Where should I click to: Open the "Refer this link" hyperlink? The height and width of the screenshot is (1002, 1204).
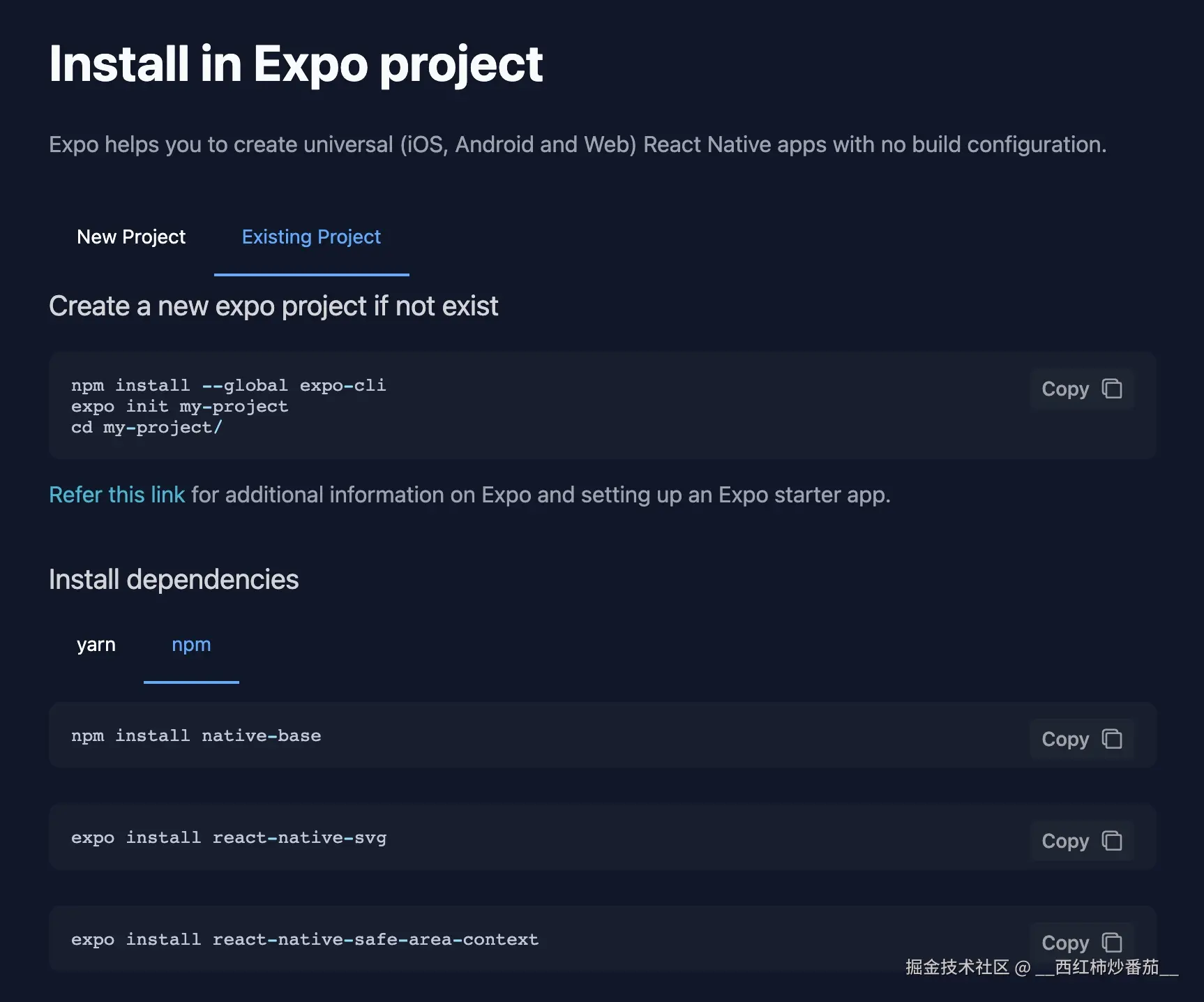tap(116, 495)
